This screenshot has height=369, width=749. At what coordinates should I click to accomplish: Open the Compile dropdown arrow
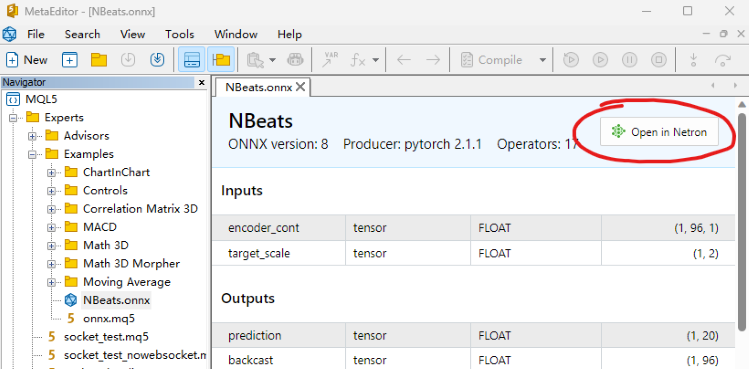pos(542,60)
